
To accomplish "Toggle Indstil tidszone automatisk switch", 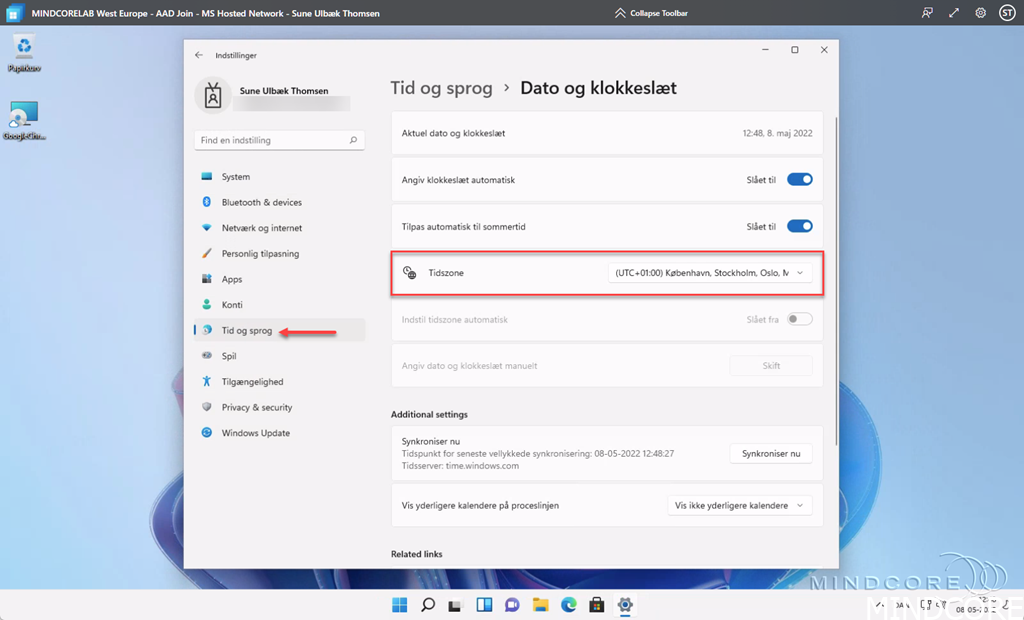I will click(x=799, y=320).
